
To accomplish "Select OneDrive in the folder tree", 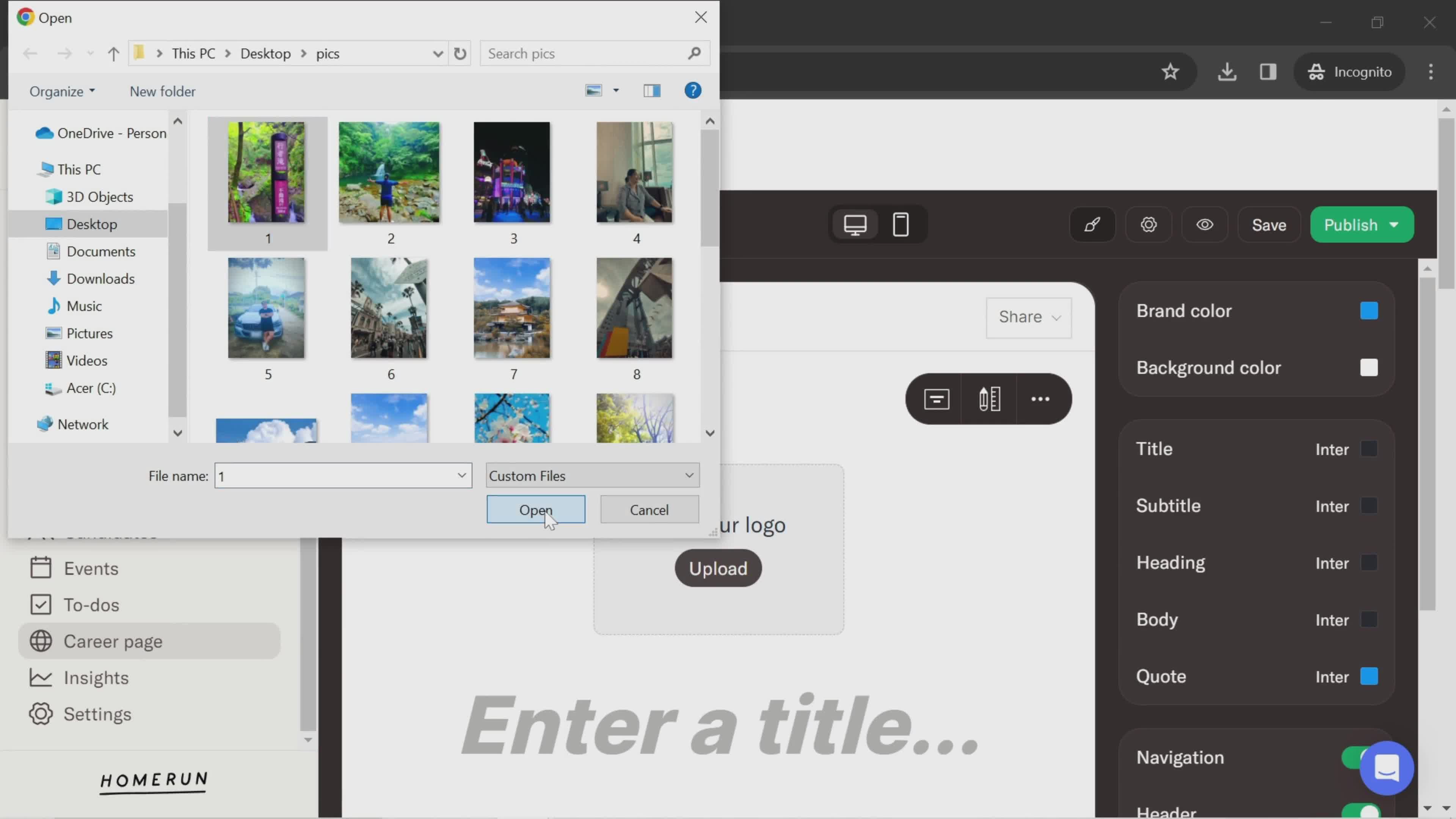I will (100, 133).
